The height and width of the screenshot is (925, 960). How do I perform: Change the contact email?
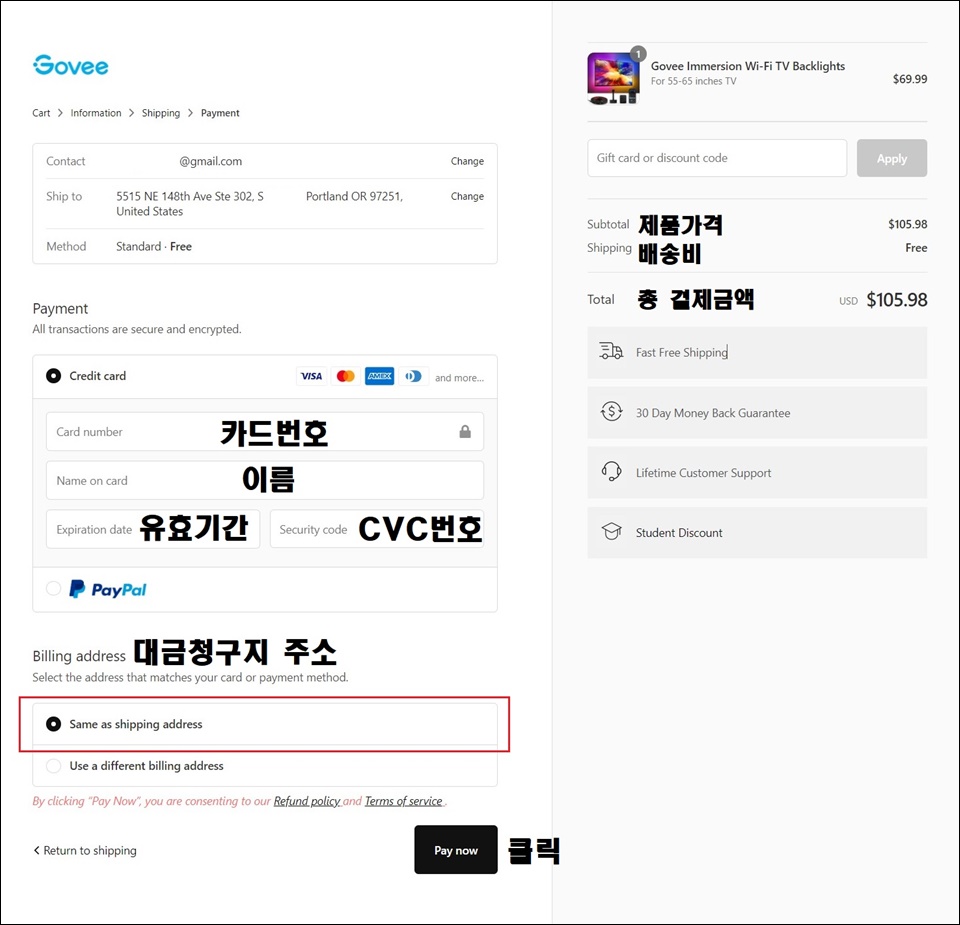coord(467,161)
